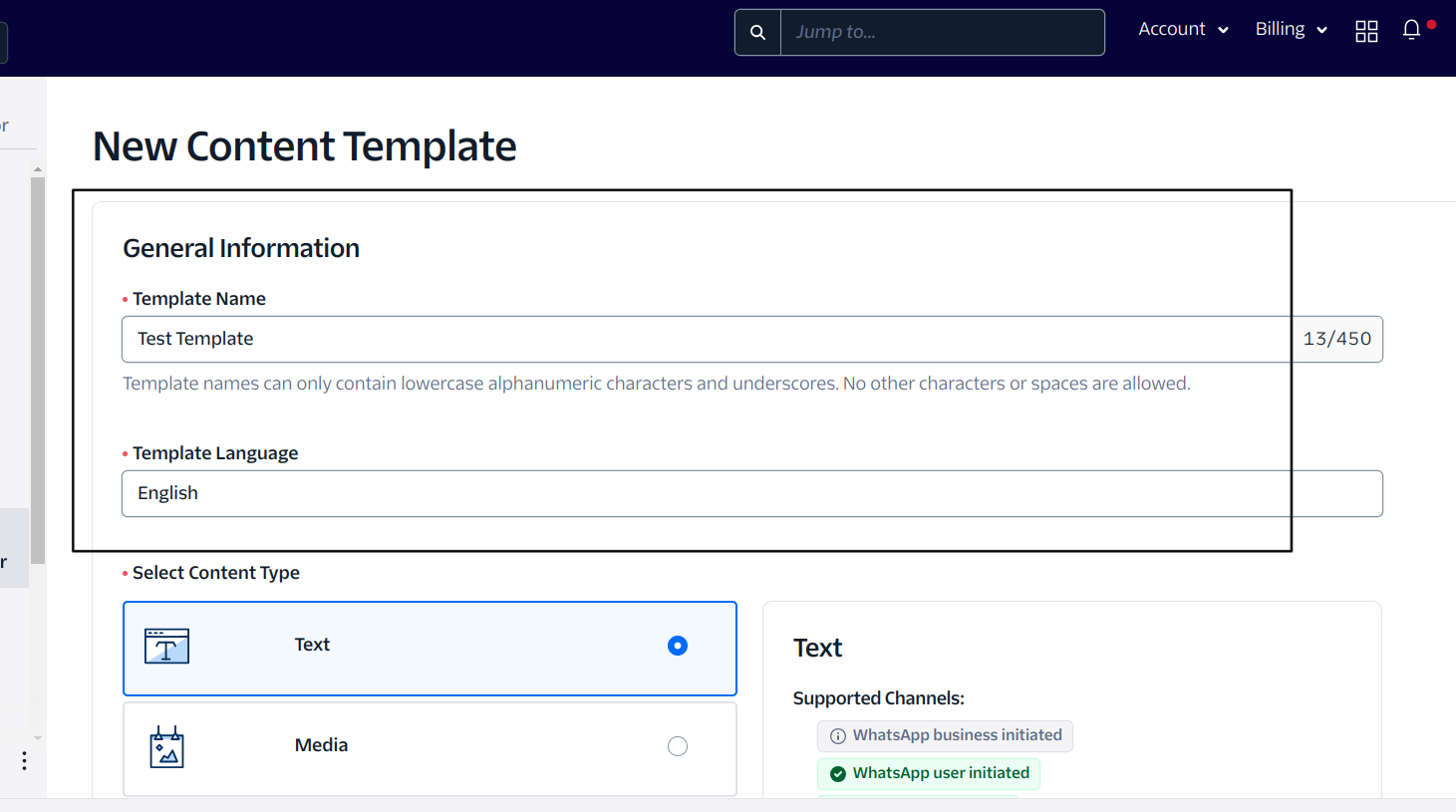Open the vertical three-dot sidebar menu
The image size is (1456, 812).
[x=24, y=761]
